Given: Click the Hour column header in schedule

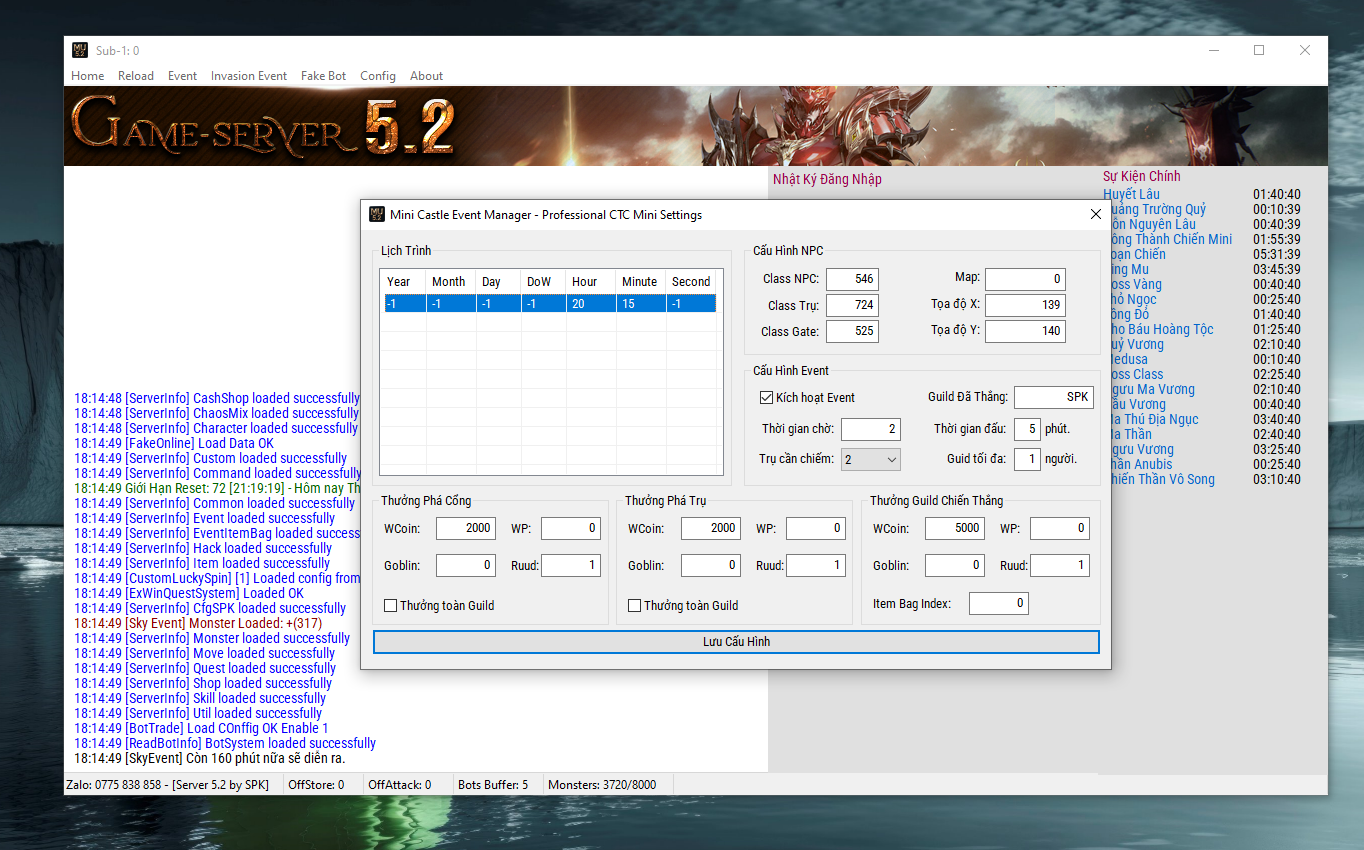Looking at the screenshot, I should coord(589,282).
